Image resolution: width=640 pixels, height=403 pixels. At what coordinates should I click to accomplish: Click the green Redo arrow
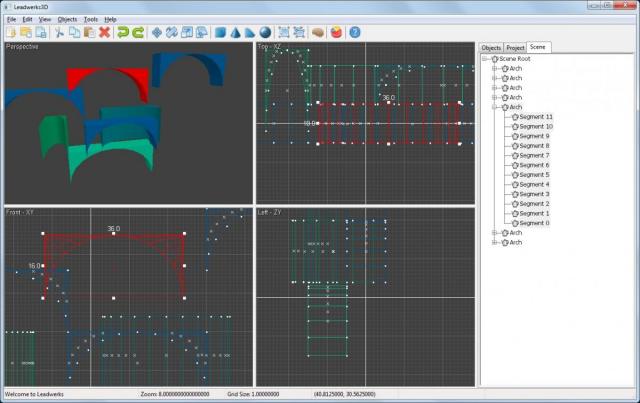pyautogui.click(x=138, y=32)
